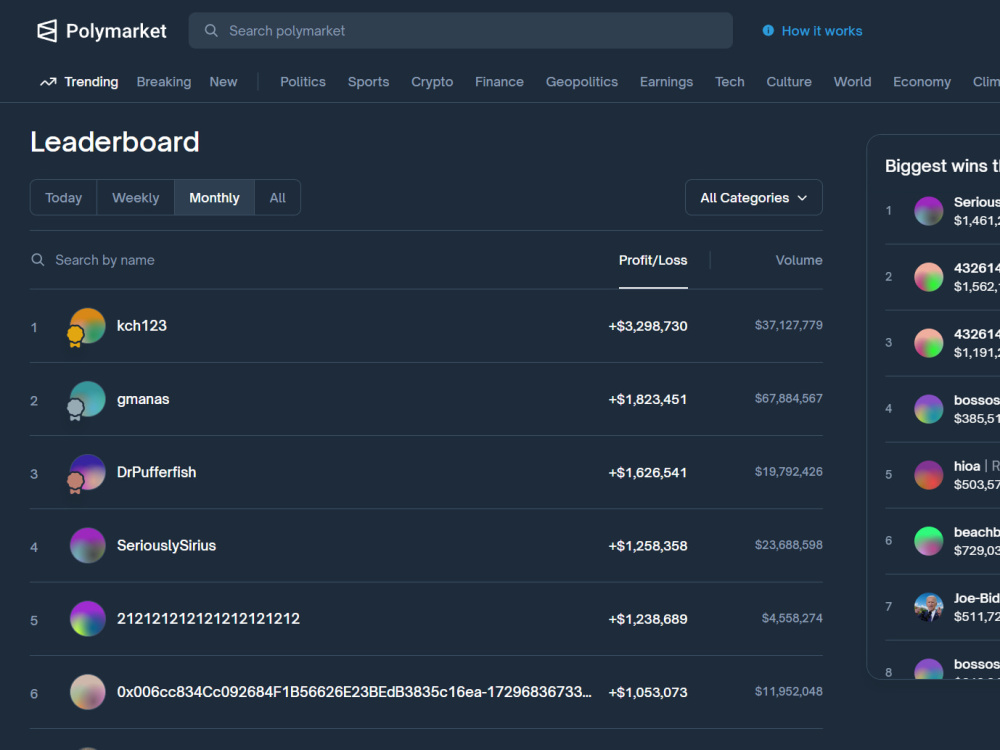
Task: Open the Breaking section
Action: [164, 82]
